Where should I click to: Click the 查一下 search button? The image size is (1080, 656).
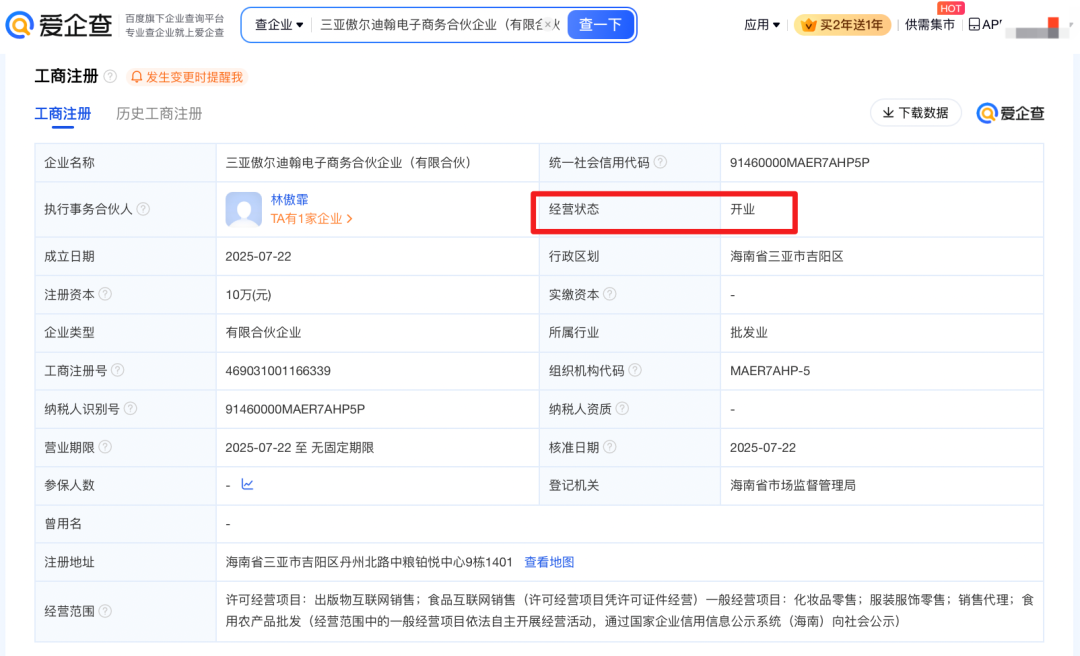600,25
